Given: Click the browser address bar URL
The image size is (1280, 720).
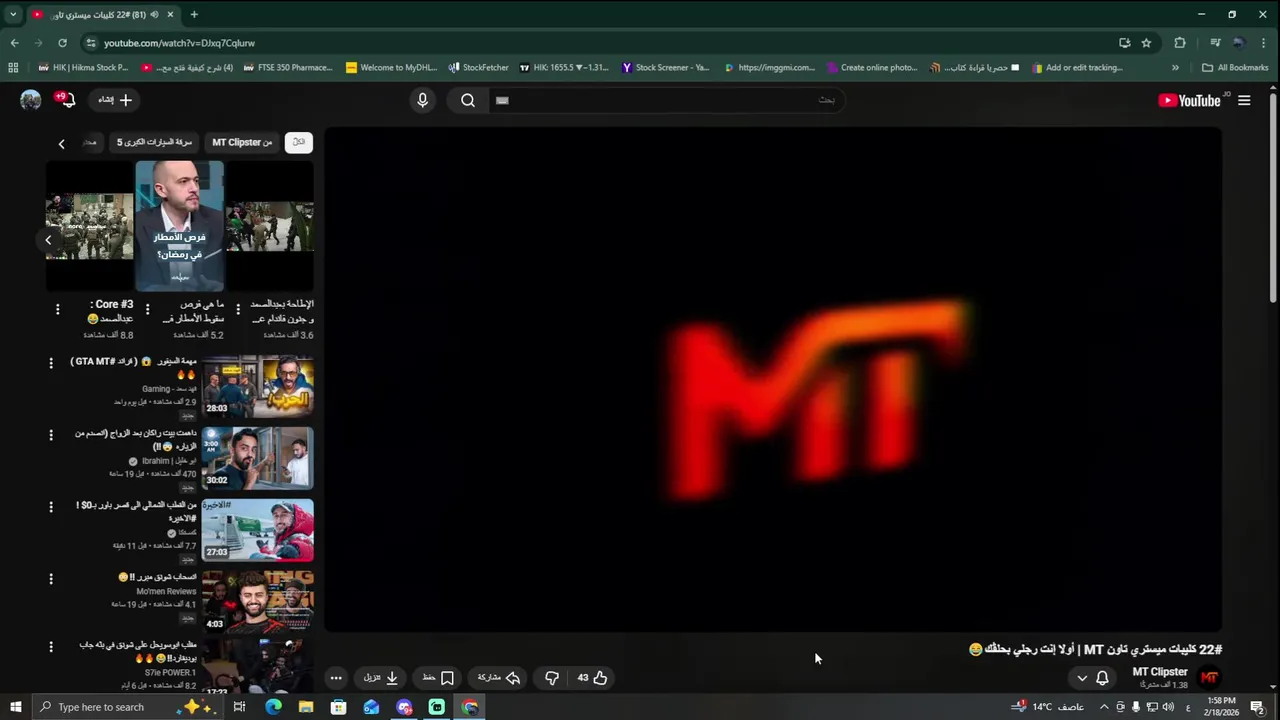Looking at the screenshot, I should click(179, 43).
